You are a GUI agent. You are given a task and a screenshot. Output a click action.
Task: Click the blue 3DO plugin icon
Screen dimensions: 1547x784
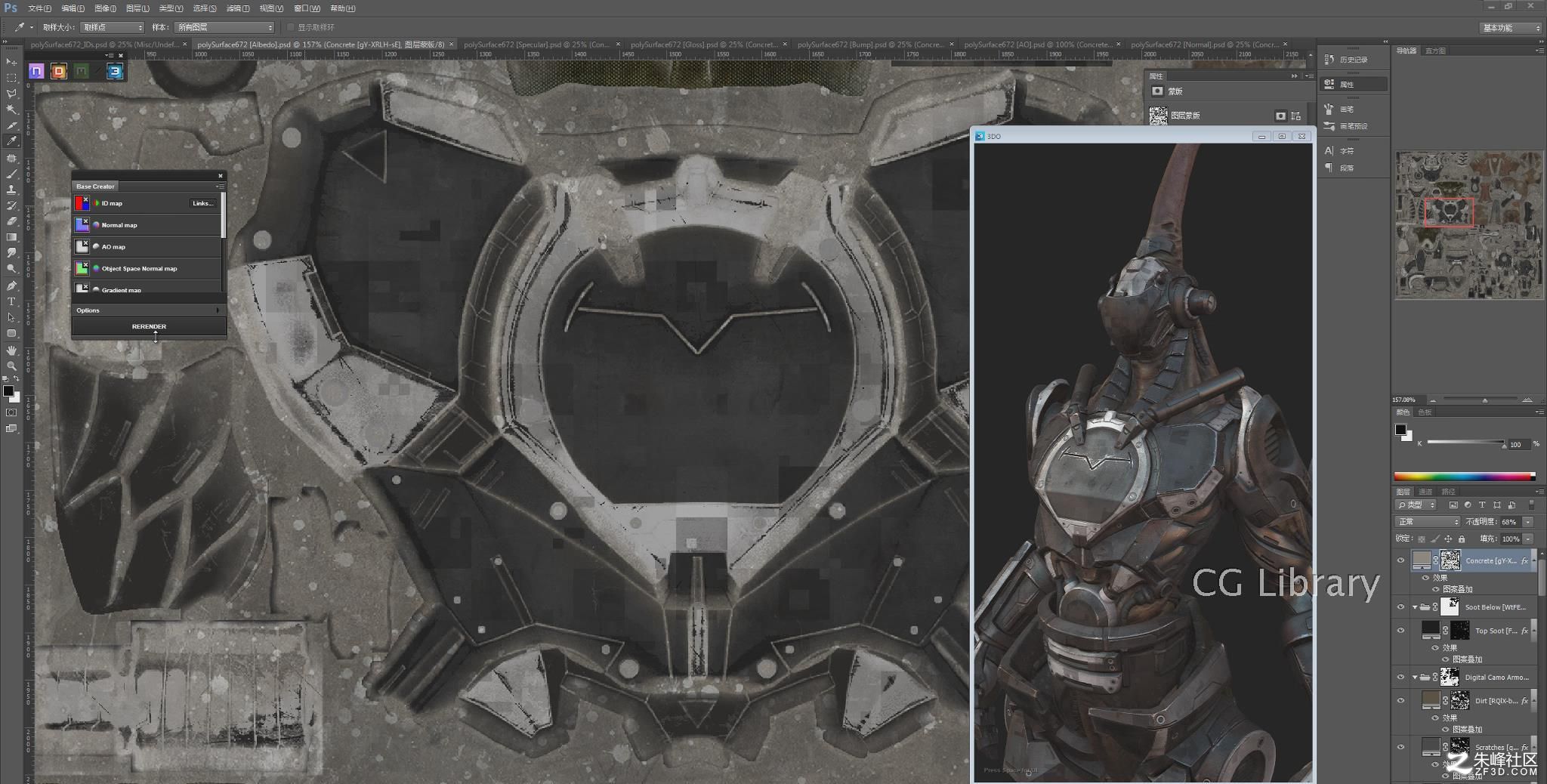click(x=115, y=71)
